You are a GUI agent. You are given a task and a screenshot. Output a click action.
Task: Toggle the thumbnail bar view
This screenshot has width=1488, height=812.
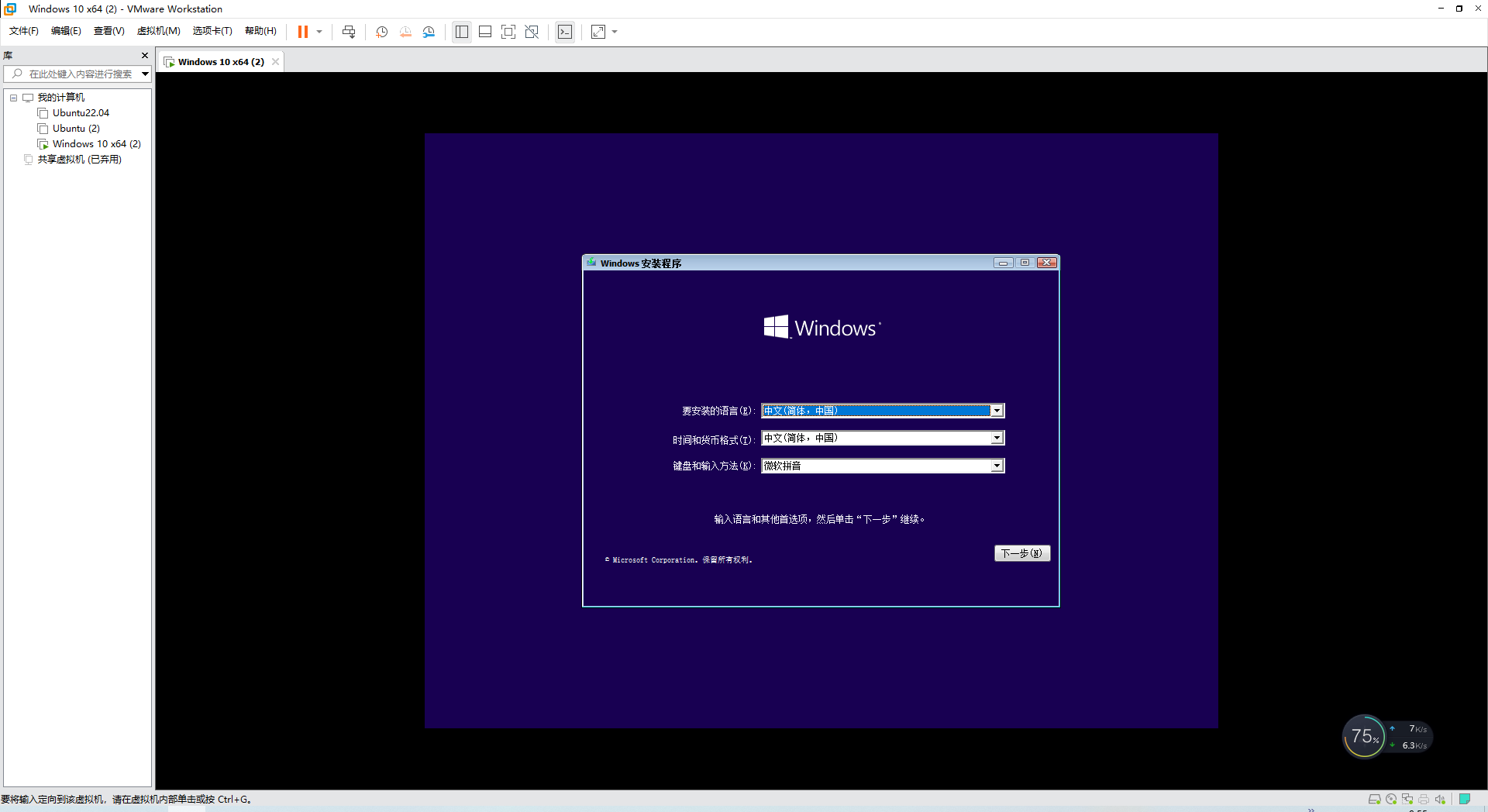click(x=485, y=32)
